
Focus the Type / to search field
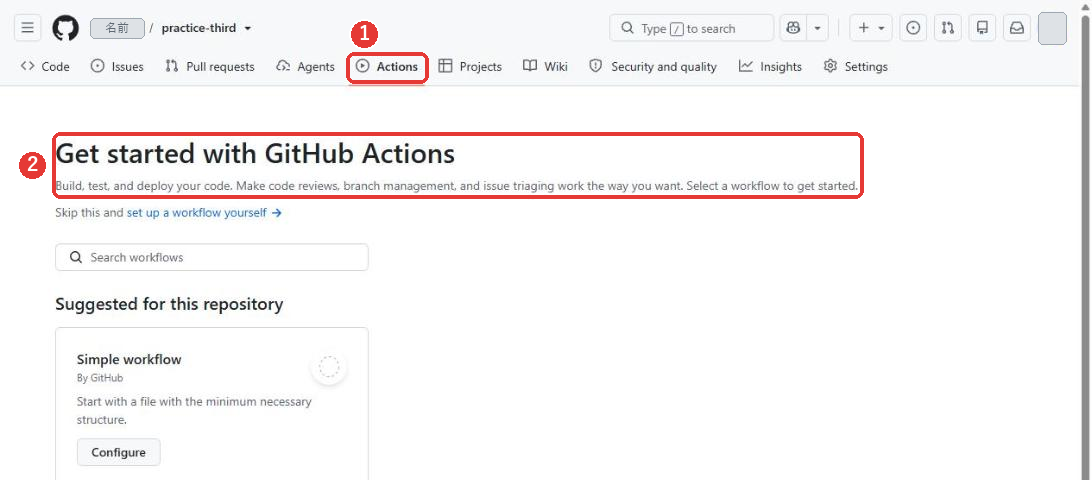[x=692, y=28]
